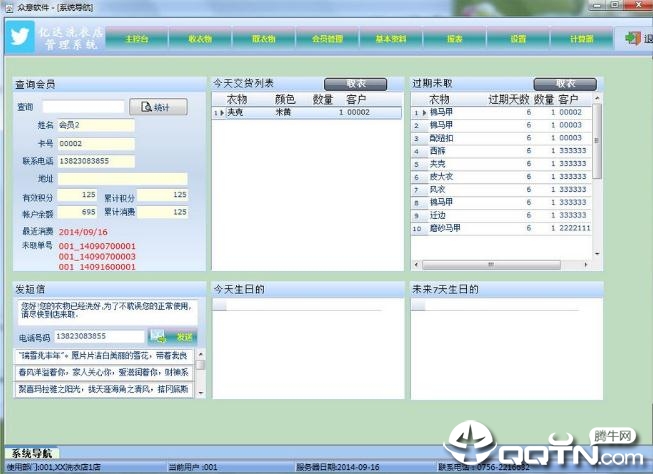The image size is (653, 474).
Task: Select overdue row 3 in 过期未取 list
Action: 501,138
